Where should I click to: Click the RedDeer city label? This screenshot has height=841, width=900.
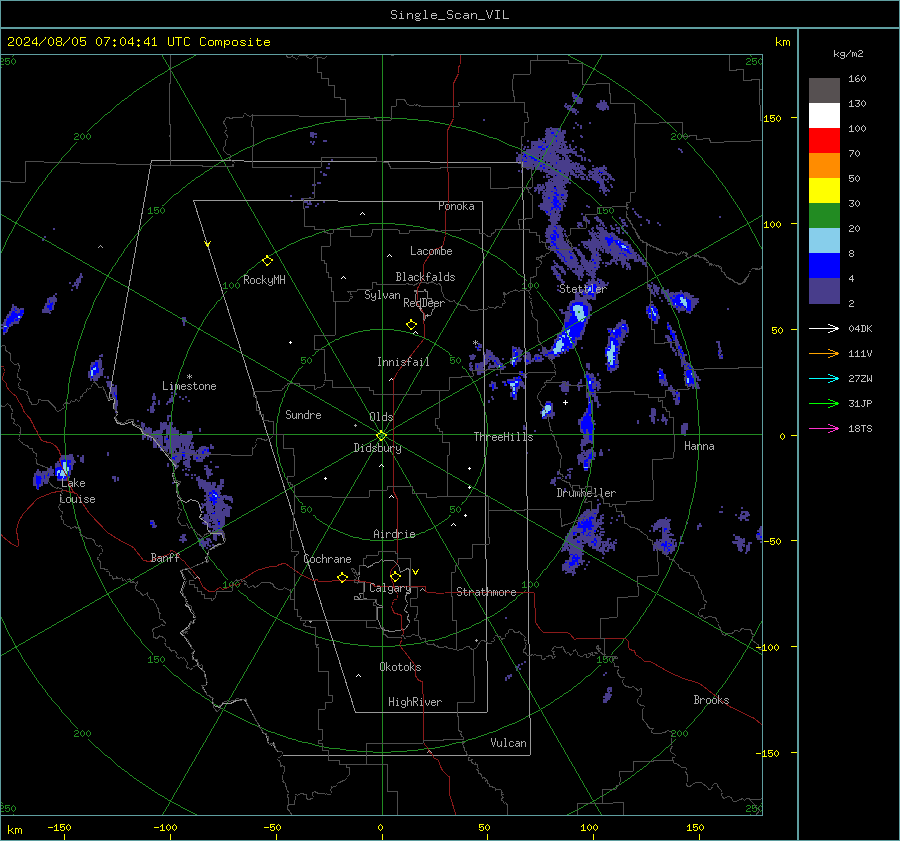tap(424, 303)
